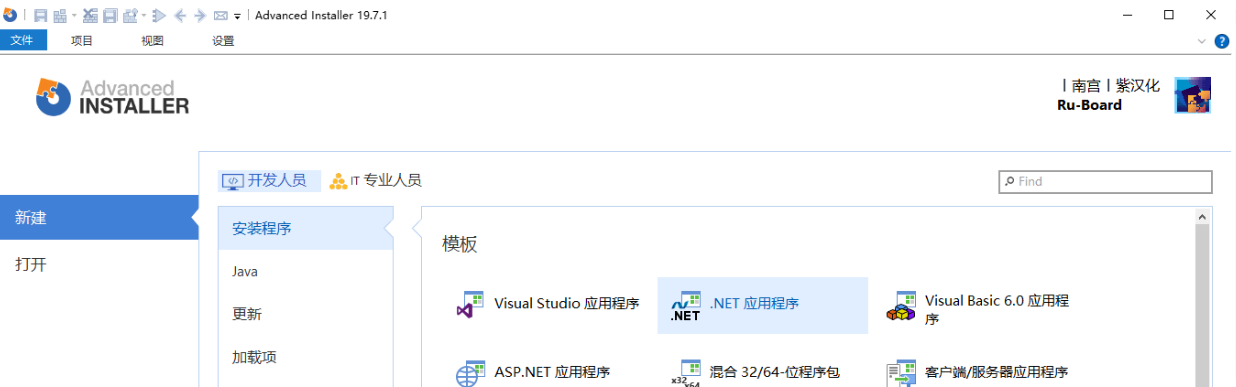Click the Advanced Installer logo
Screen dimensions: 1236x387
point(112,97)
